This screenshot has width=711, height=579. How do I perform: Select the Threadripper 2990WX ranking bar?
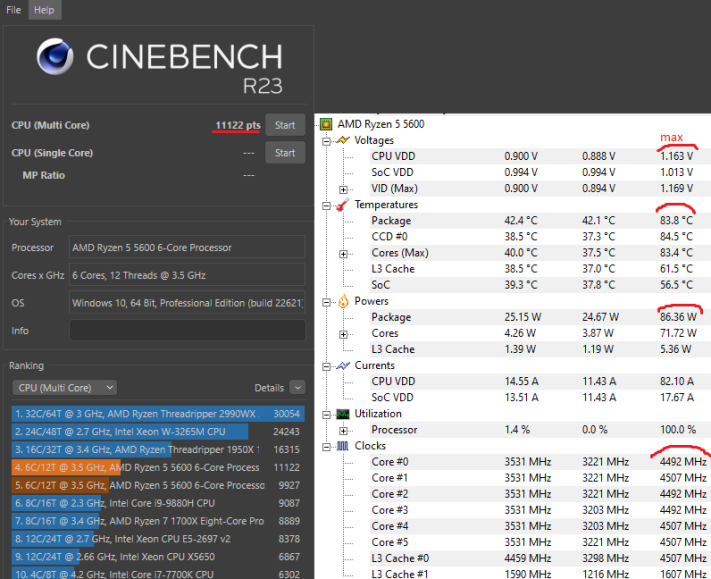pos(158,414)
